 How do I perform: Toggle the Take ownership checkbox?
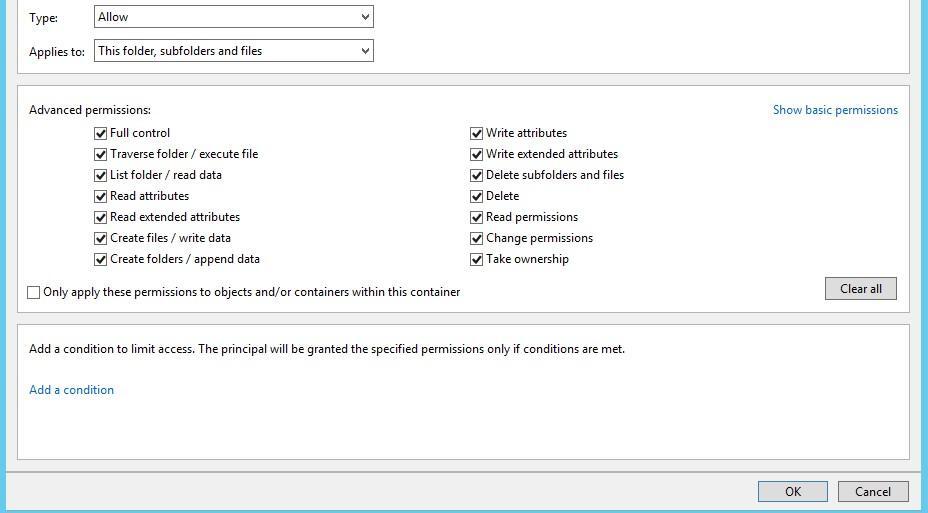[476, 260]
